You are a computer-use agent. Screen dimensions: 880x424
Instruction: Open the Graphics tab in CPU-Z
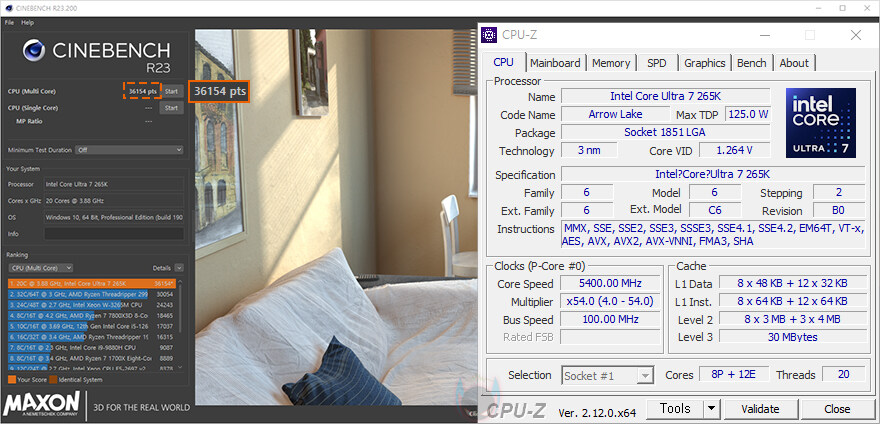click(705, 63)
